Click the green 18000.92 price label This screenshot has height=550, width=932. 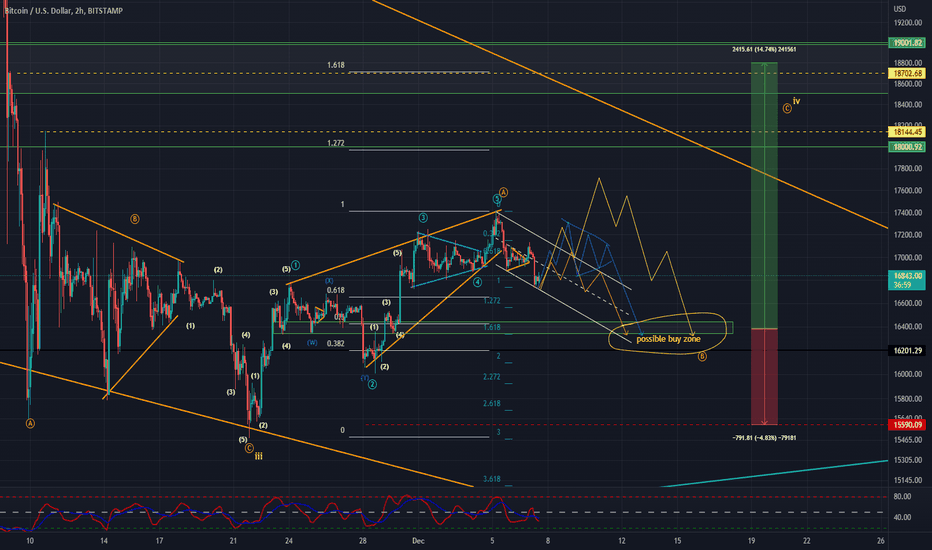(x=907, y=147)
